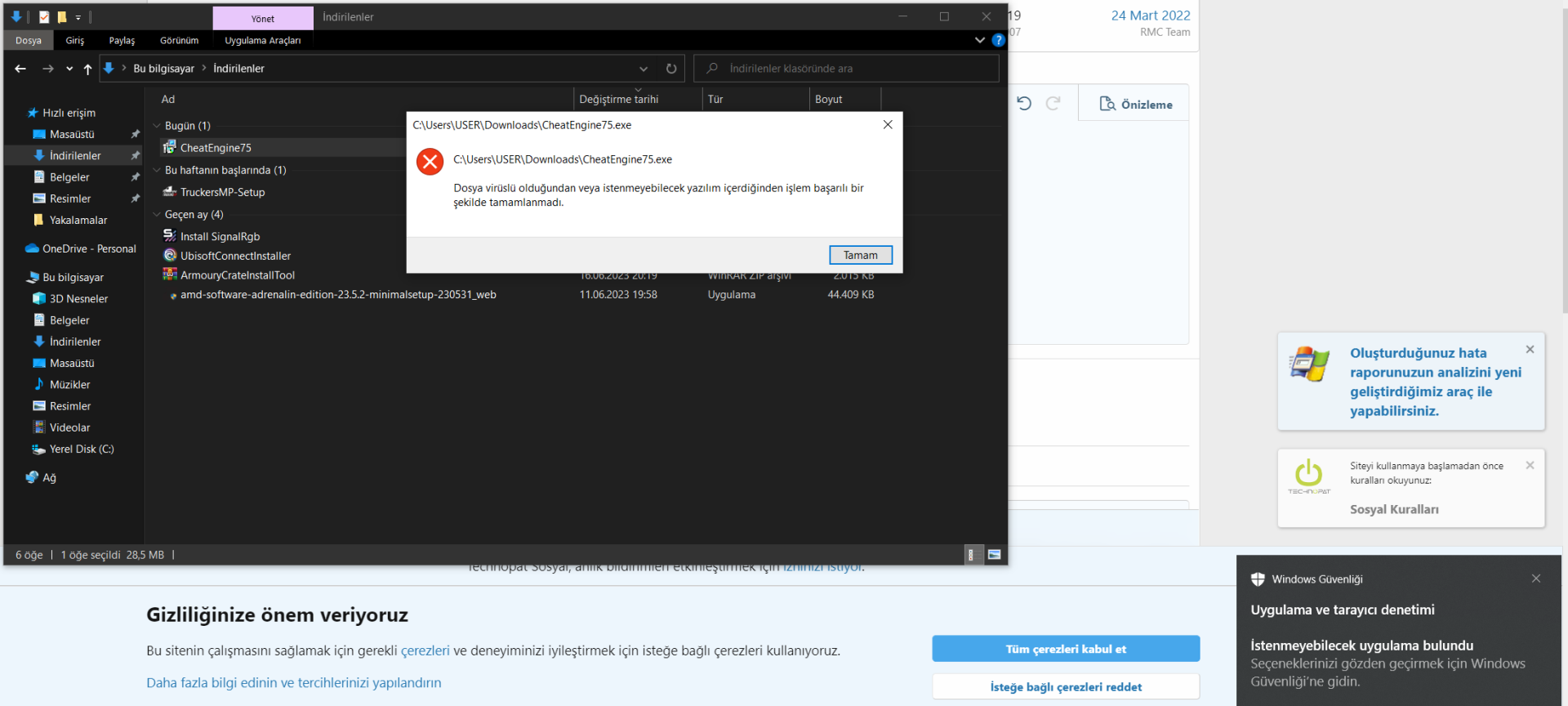Viewport: 1568px width, 706px height.
Task: Open the Sosyal Kuralları link
Action: tap(1394, 509)
